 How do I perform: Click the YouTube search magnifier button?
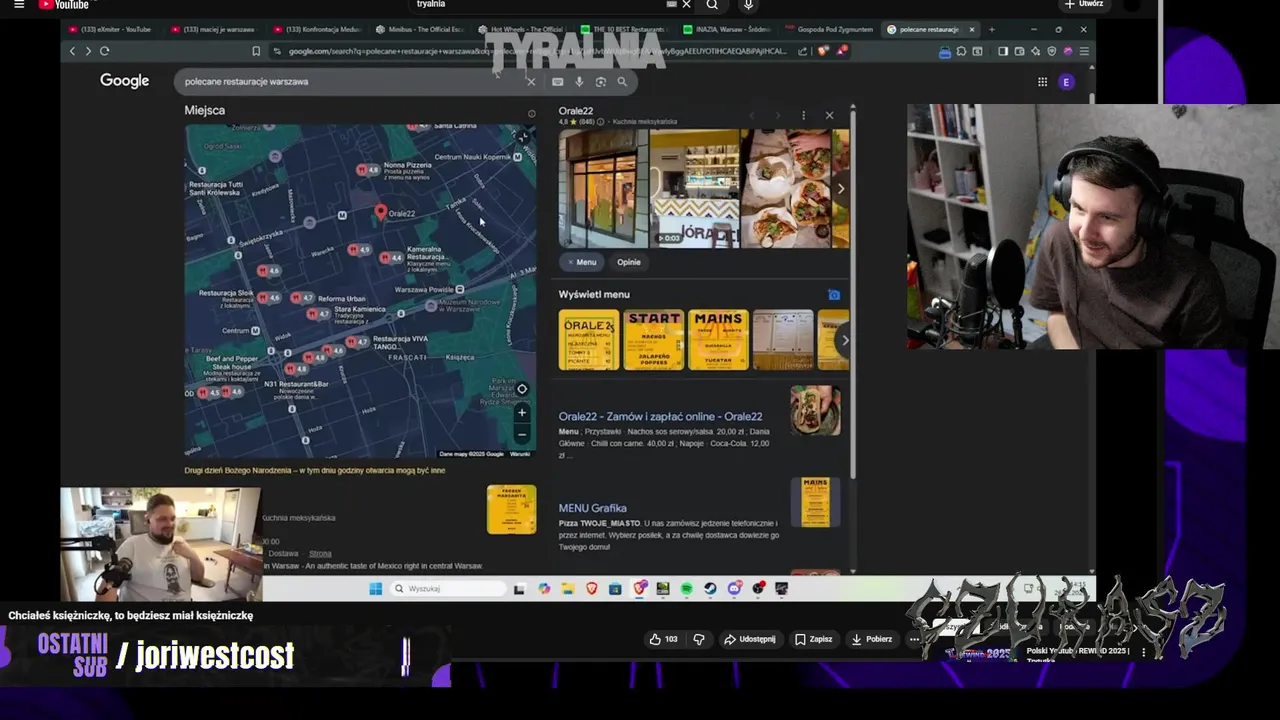(712, 5)
